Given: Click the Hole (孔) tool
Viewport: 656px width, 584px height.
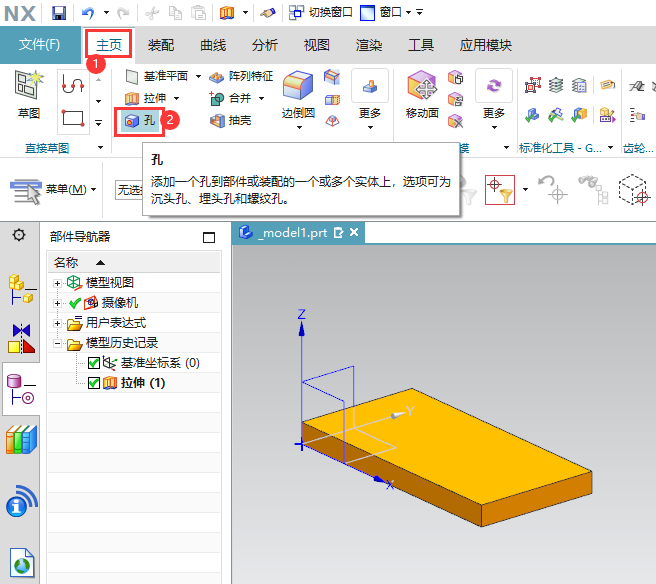Looking at the screenshot, I should [x=140, y=121].
